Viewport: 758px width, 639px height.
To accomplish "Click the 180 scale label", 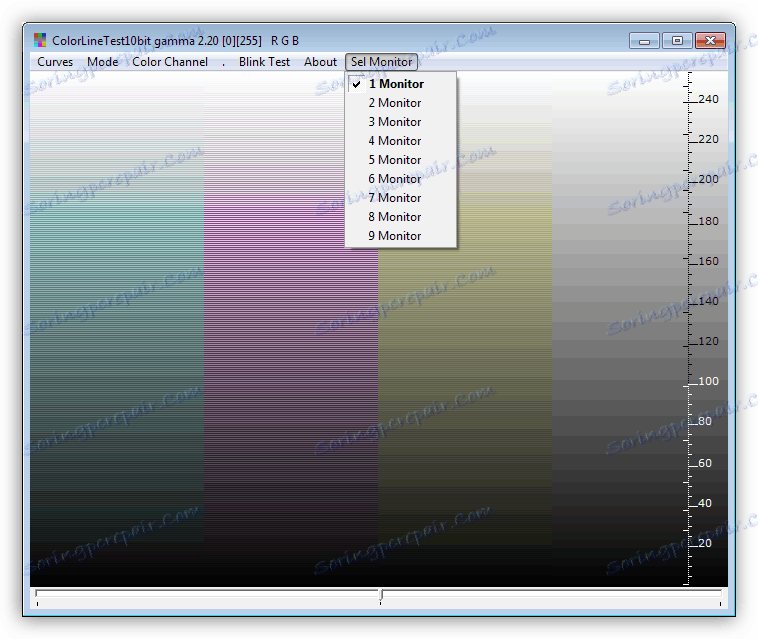I will 708,221.
